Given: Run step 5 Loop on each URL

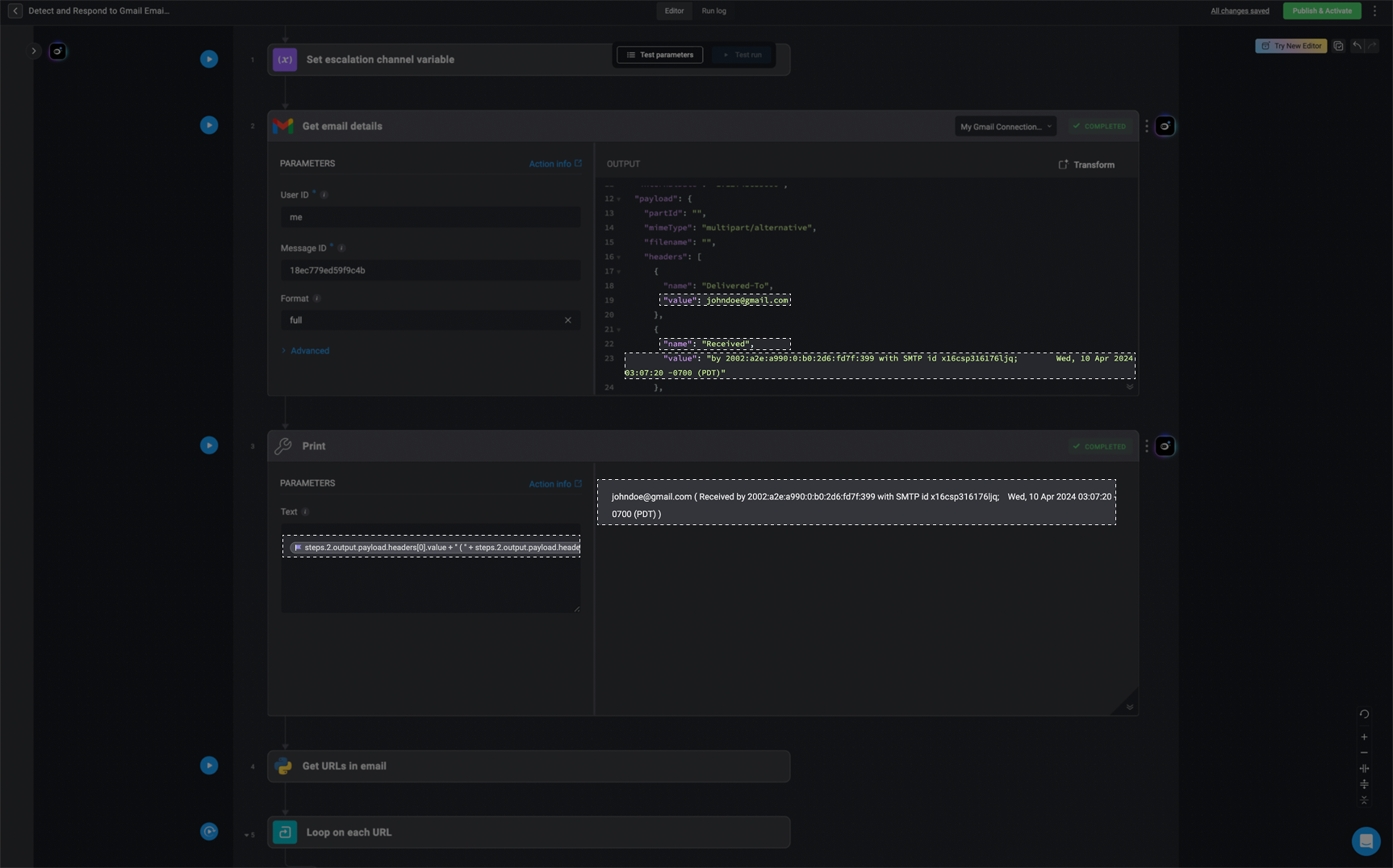Looking at the screenshot, I should point(209,832).
